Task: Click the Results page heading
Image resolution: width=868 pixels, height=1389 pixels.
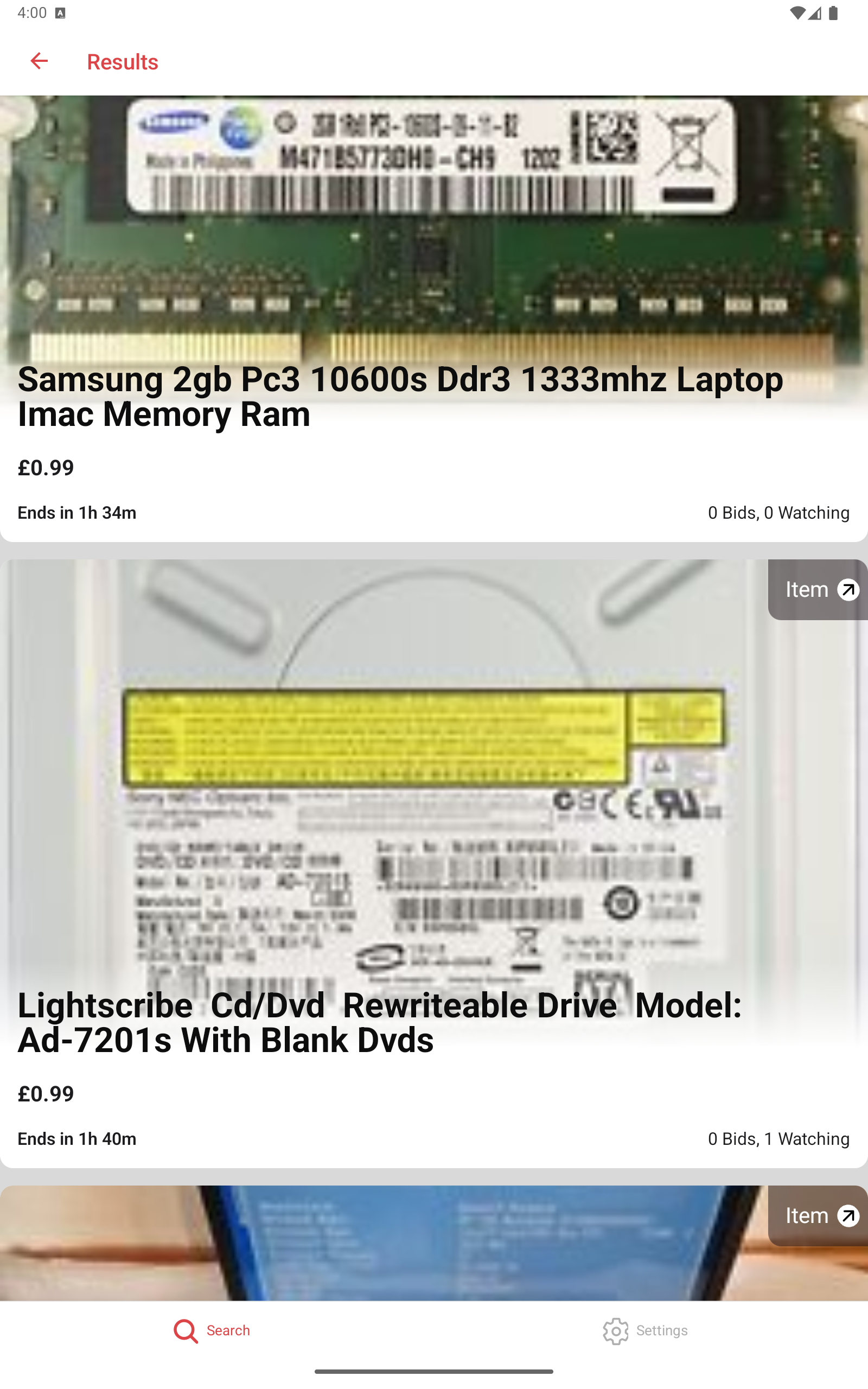Action: coord(122,61)
